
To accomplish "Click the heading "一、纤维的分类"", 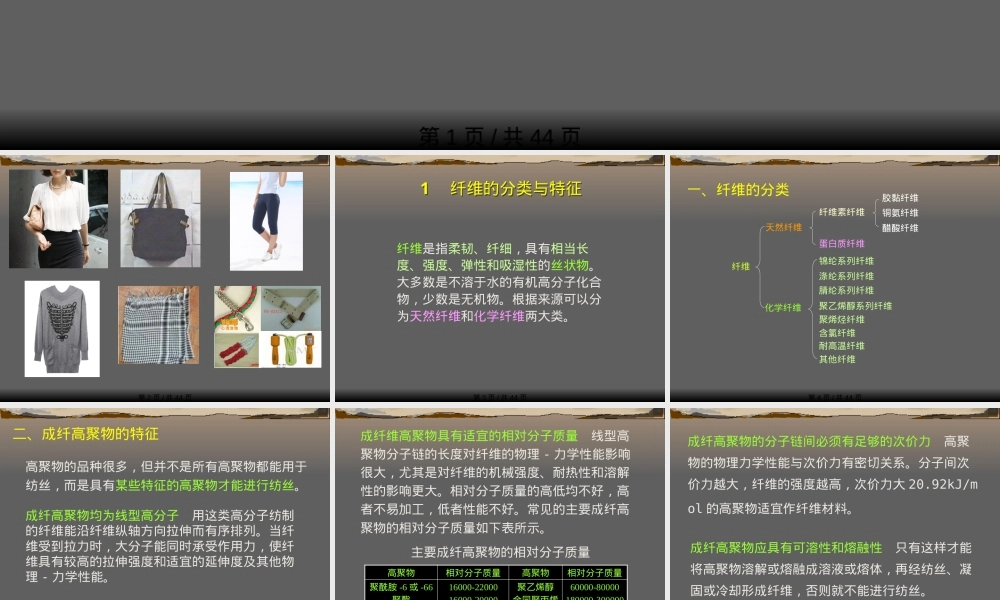I will coord(738,189).
